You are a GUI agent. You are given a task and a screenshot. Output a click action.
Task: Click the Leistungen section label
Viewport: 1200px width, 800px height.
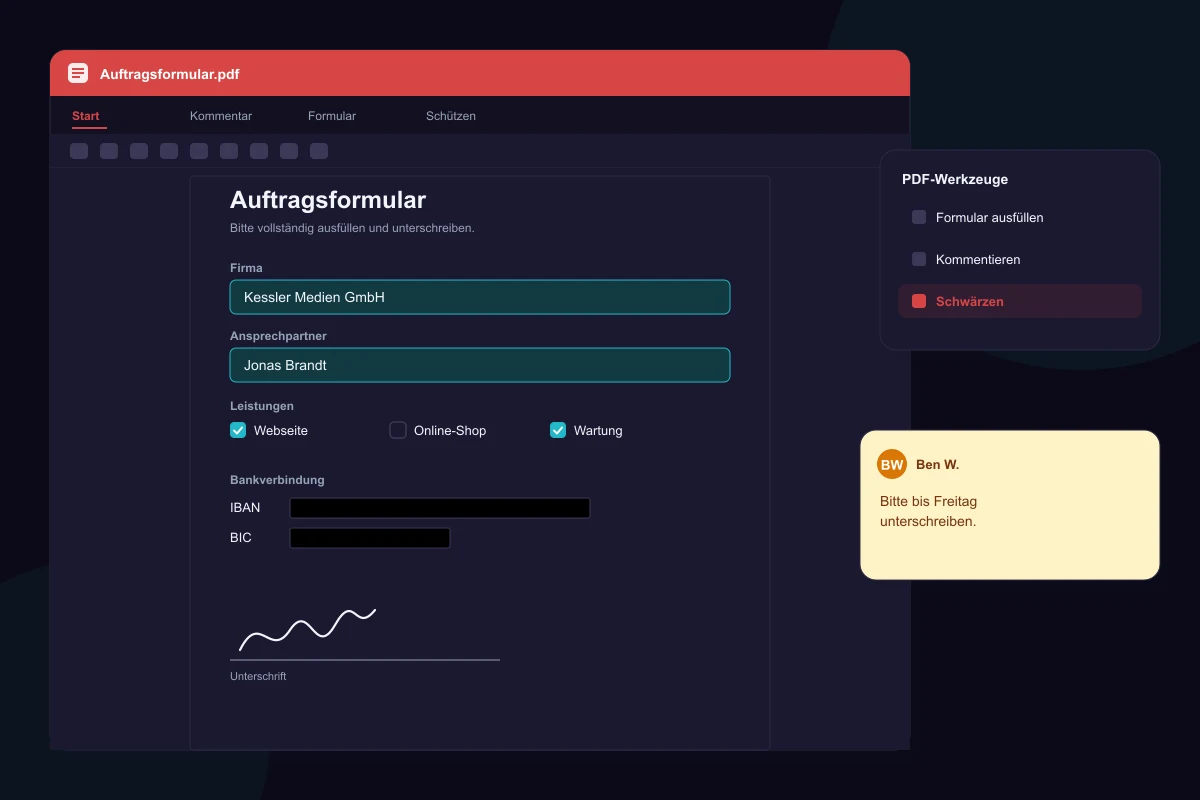[x=262, y=406]
